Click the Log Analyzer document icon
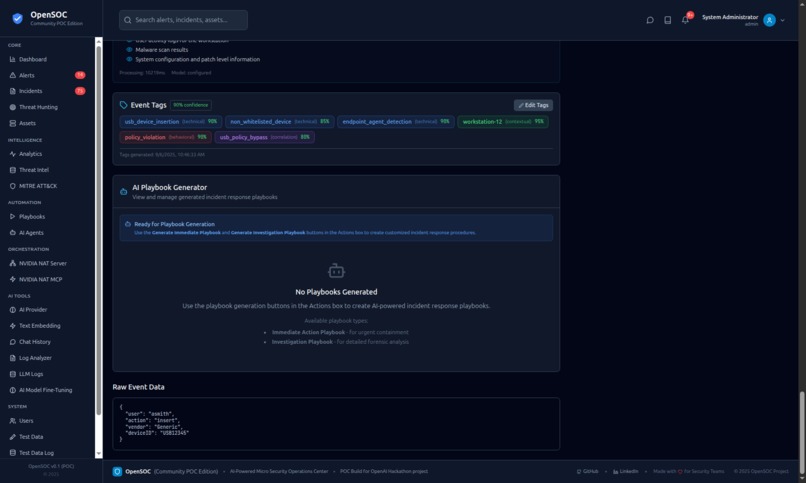Viewport: 806px width, 483px height. (12, 358)
